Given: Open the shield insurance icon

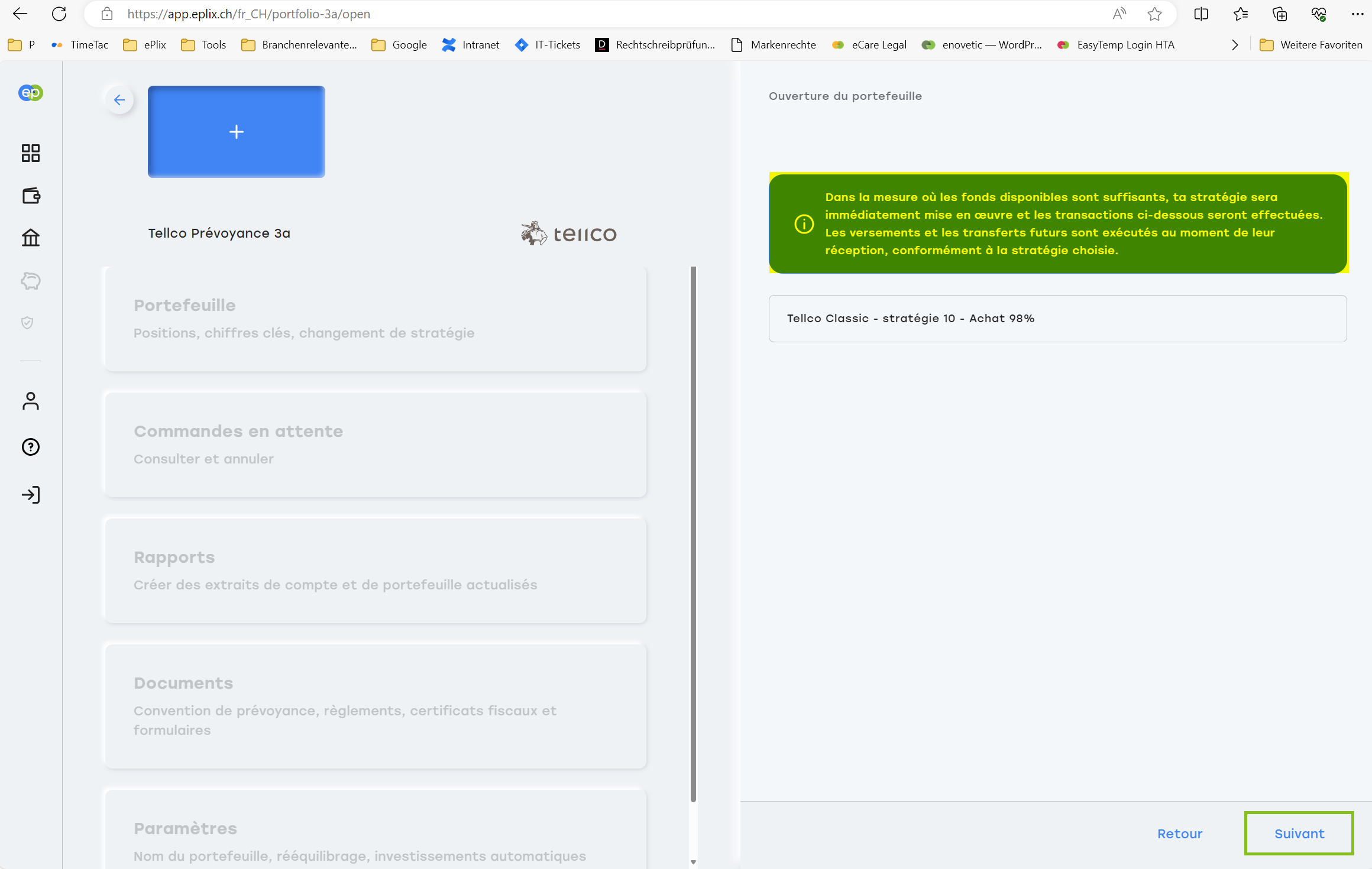Looking at the screenshot, I should tap(27, 323).
